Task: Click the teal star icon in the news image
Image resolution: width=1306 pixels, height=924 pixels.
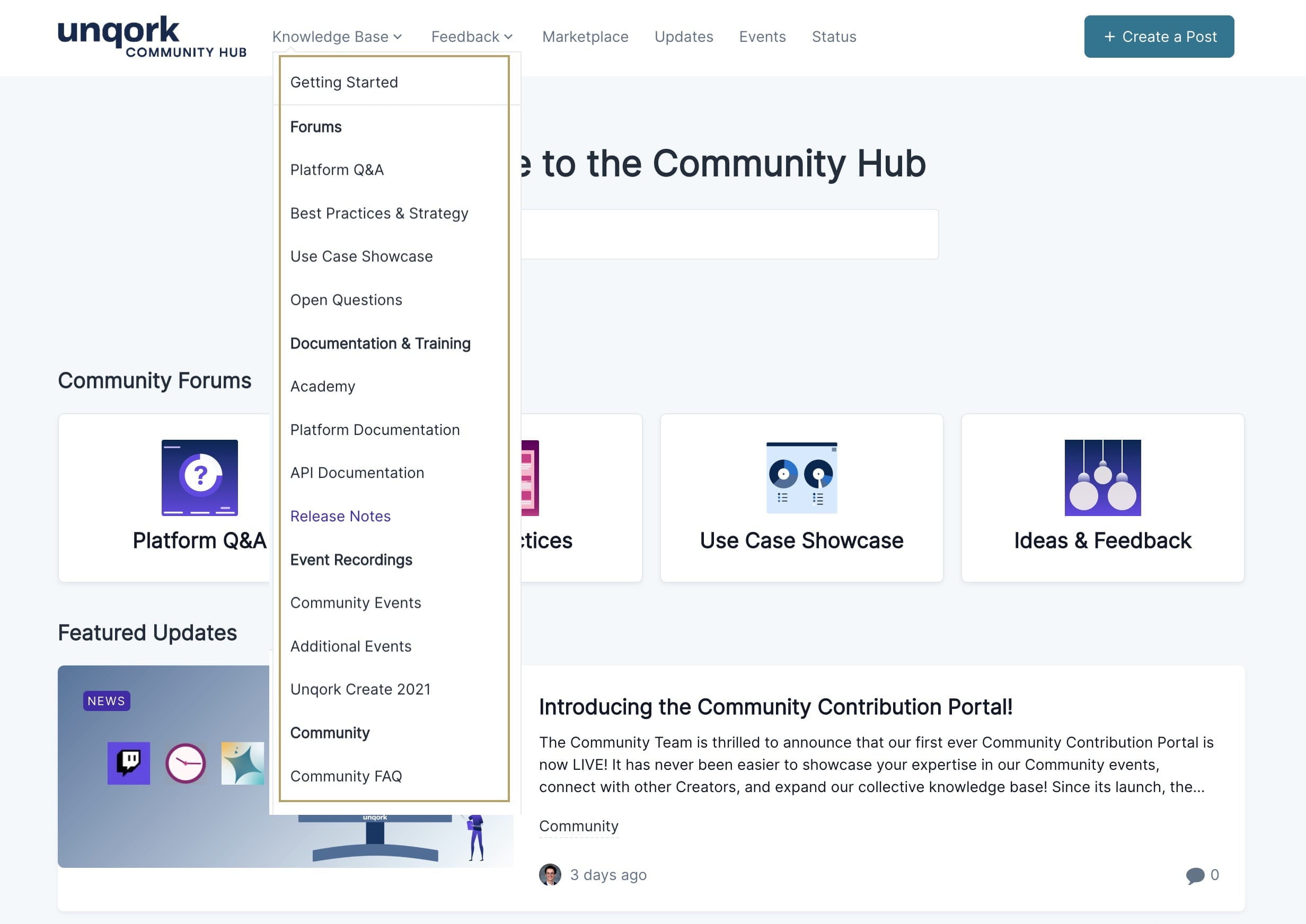Action: click(x=242, y=763)
